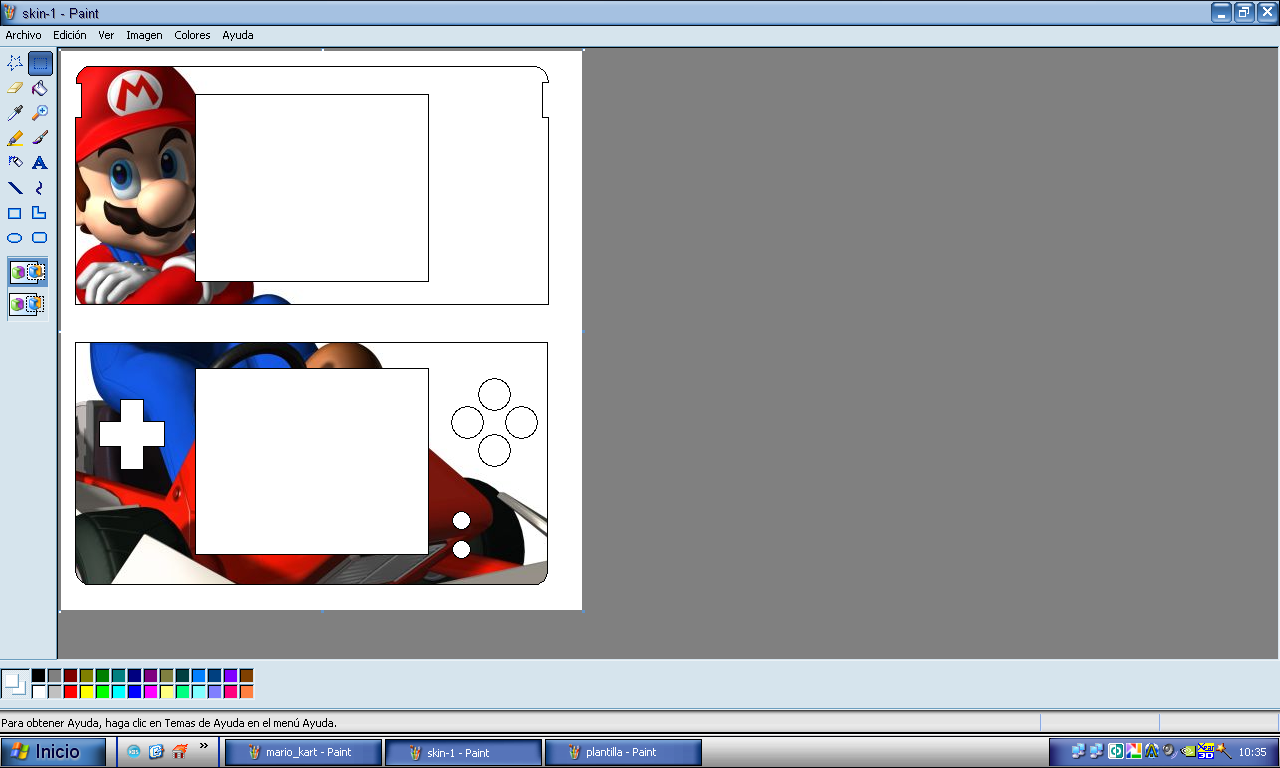Screen dimensions: 1280x768
Task: Pick the dark gray color swatch
Action: pos(55,676)
